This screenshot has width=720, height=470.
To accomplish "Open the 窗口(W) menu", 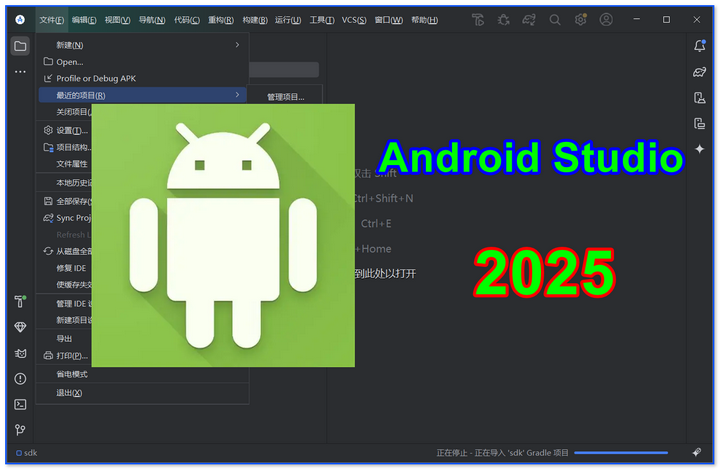I will click(388, 20).
